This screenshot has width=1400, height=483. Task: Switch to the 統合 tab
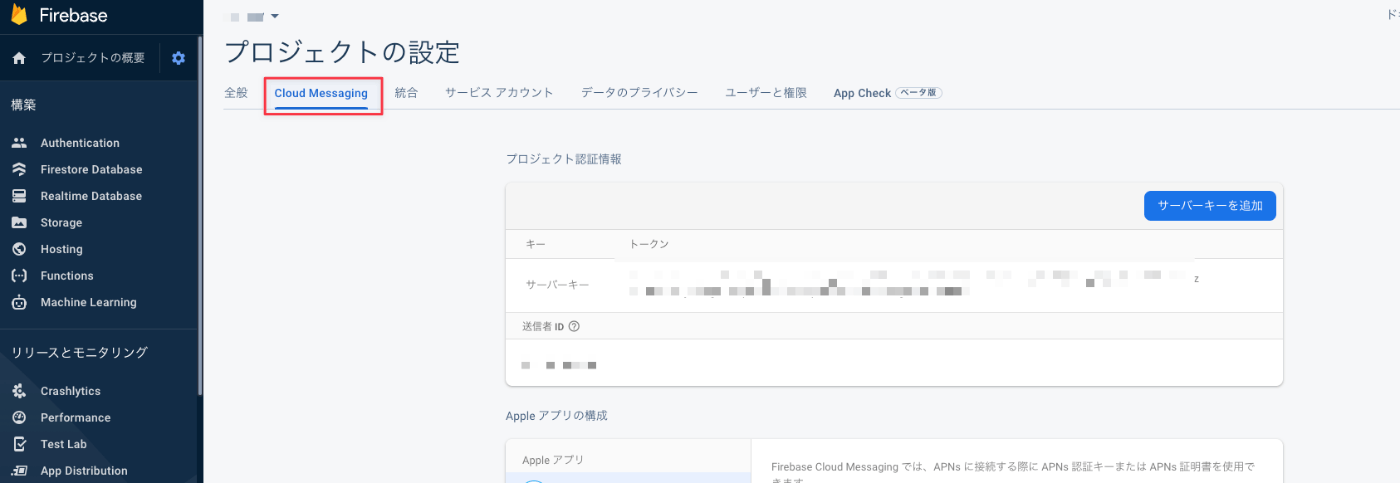coord(406,93)
